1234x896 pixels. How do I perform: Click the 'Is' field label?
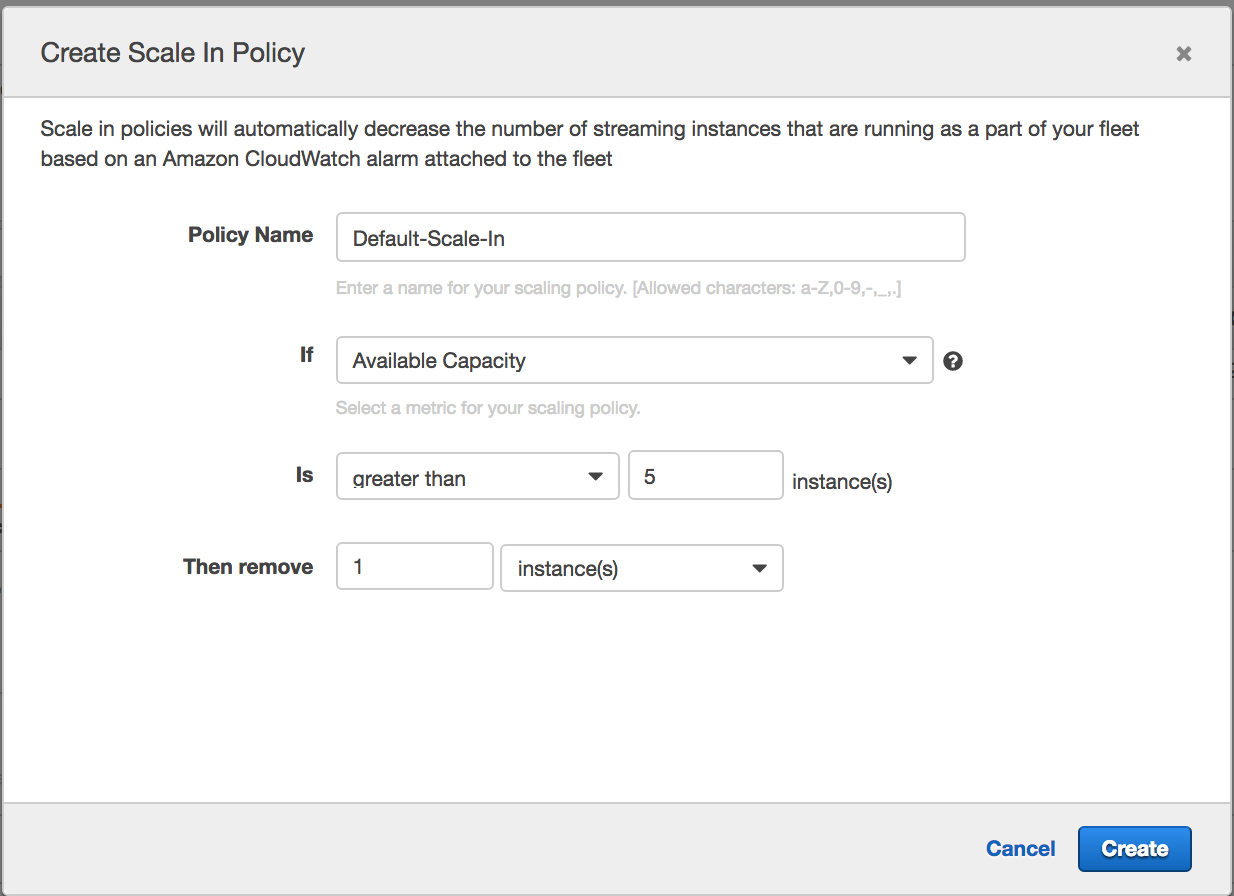pyautogui.click(x=304, y=475)
